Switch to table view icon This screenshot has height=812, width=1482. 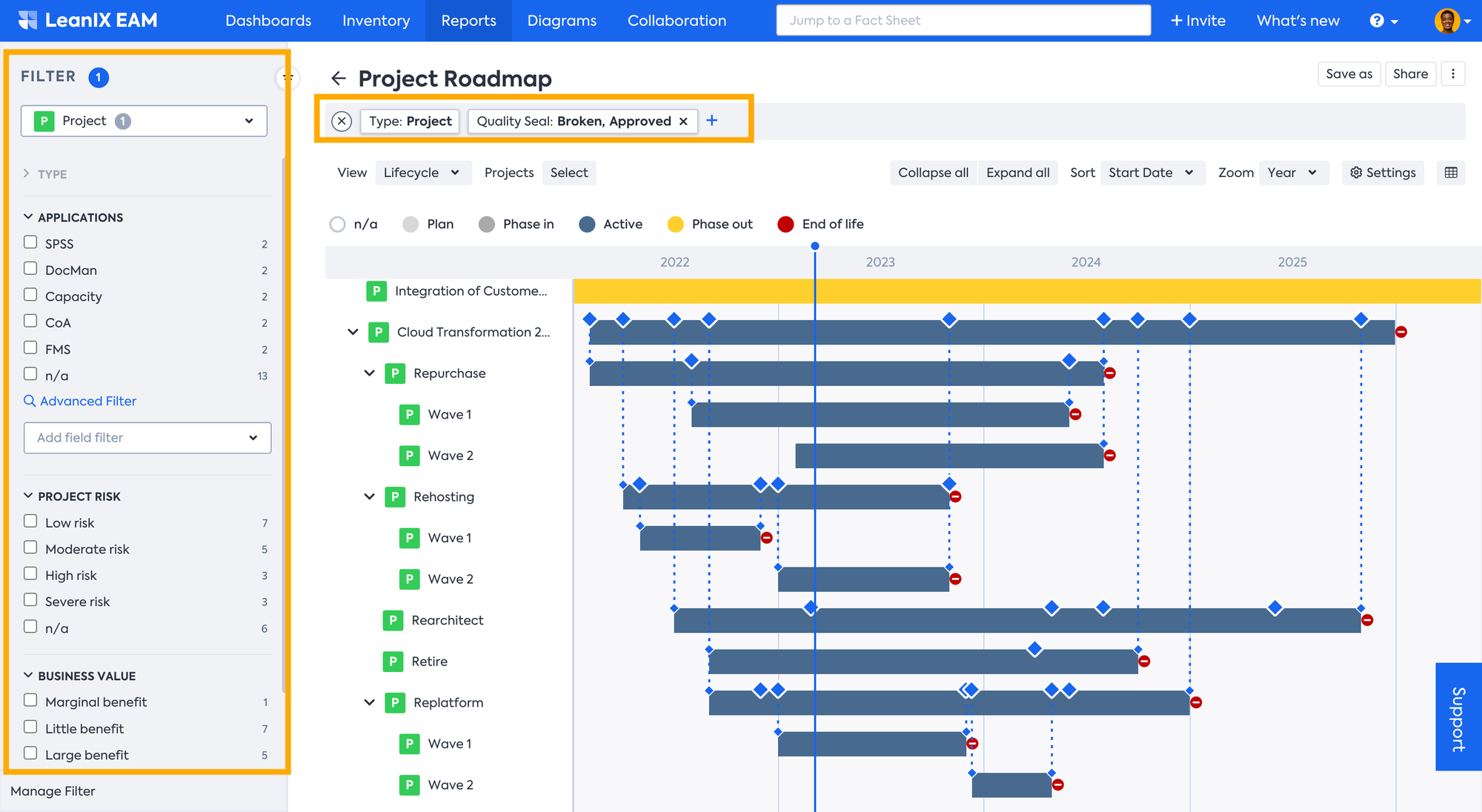(x=1451, y=173)
